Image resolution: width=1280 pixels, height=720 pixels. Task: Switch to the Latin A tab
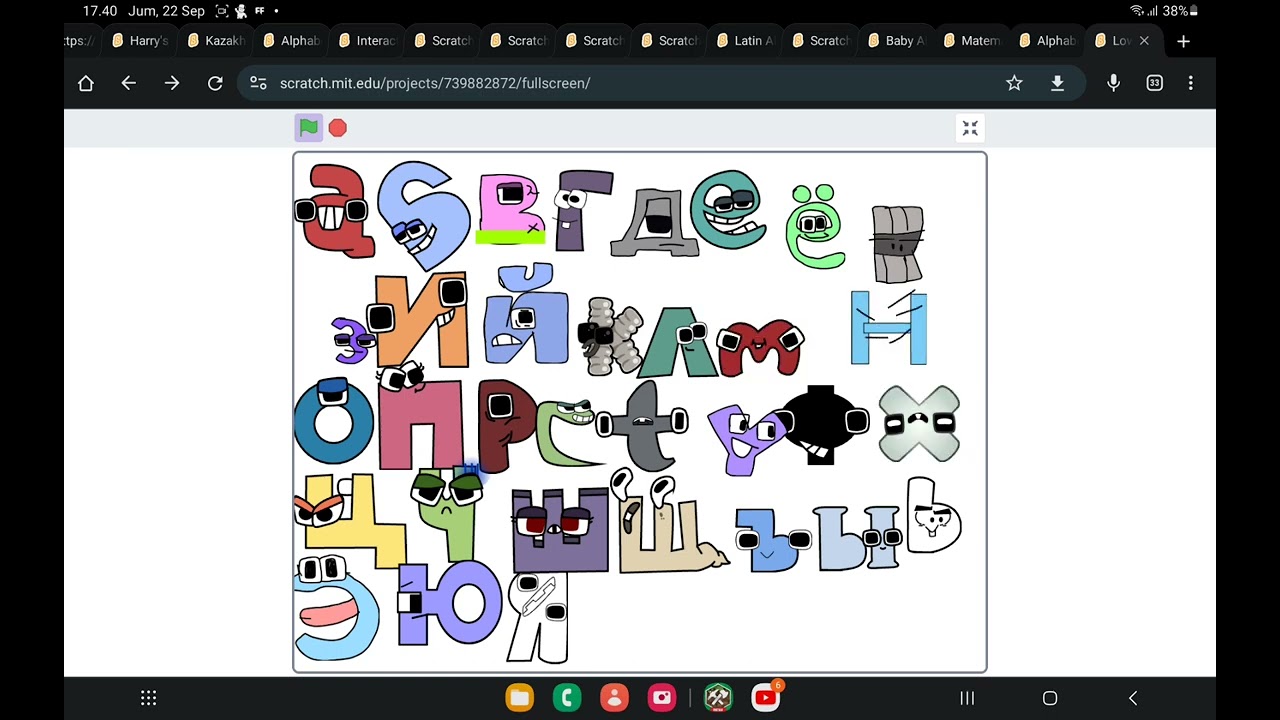click(x=745, y=41)
